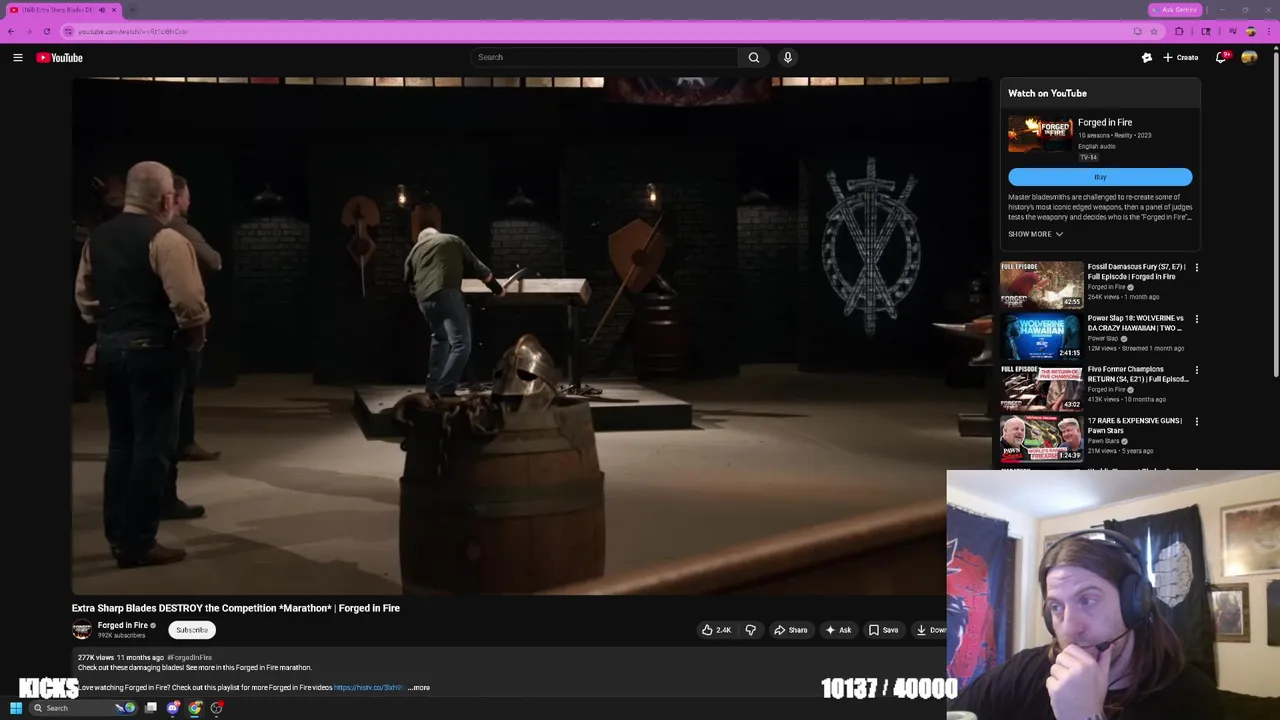Image resolution: width=1280 pixels, height=720 pixels.
Task: Click the browser back arrow
Action: (x=11, y=31)
